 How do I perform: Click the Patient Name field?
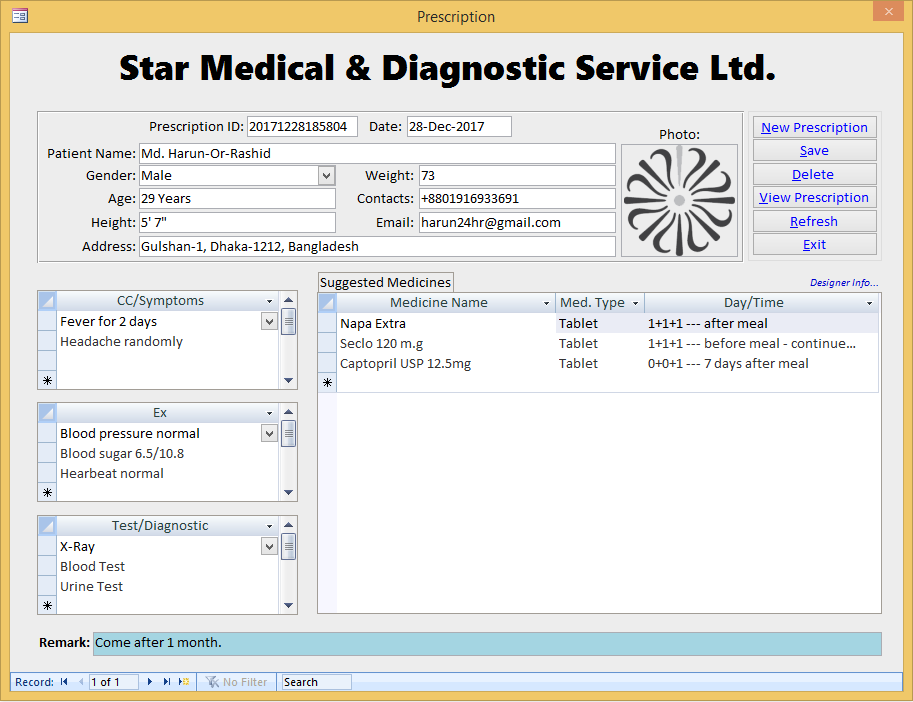pyautogui.click(x=377, y=153)
